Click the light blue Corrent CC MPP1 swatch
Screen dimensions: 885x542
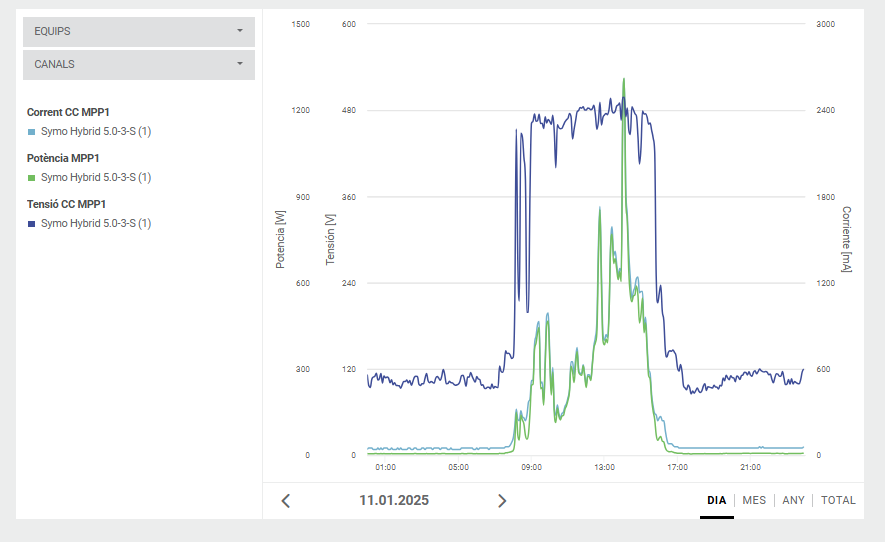click(x=31, y=132)
